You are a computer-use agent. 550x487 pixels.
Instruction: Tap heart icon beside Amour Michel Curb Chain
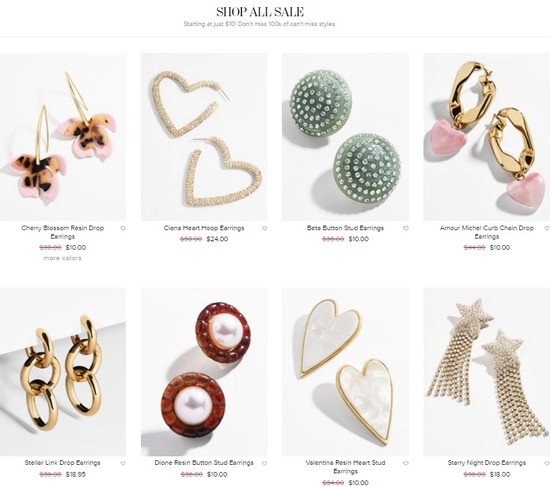[x=547, y=228]
